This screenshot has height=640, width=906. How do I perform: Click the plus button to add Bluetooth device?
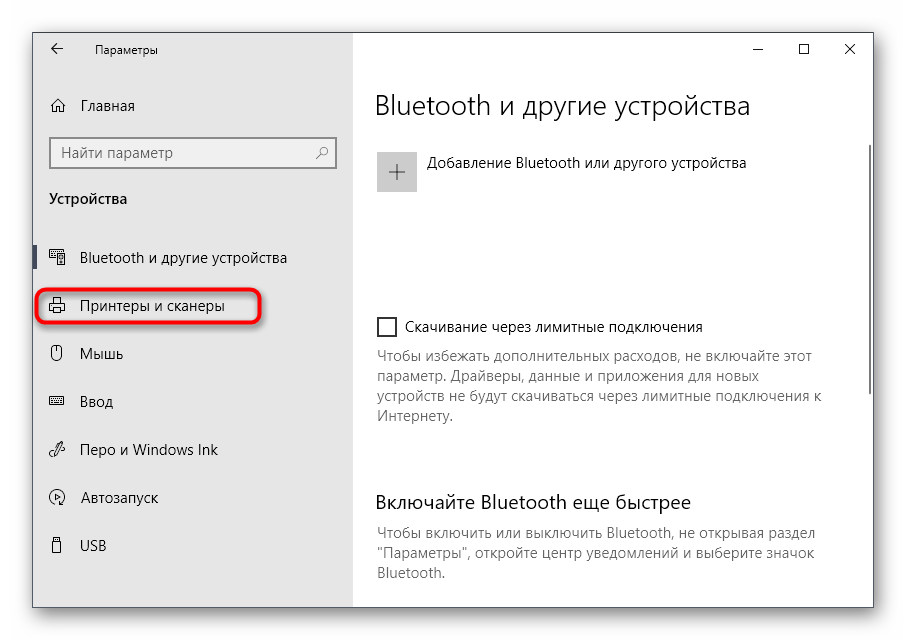[397, 172]
